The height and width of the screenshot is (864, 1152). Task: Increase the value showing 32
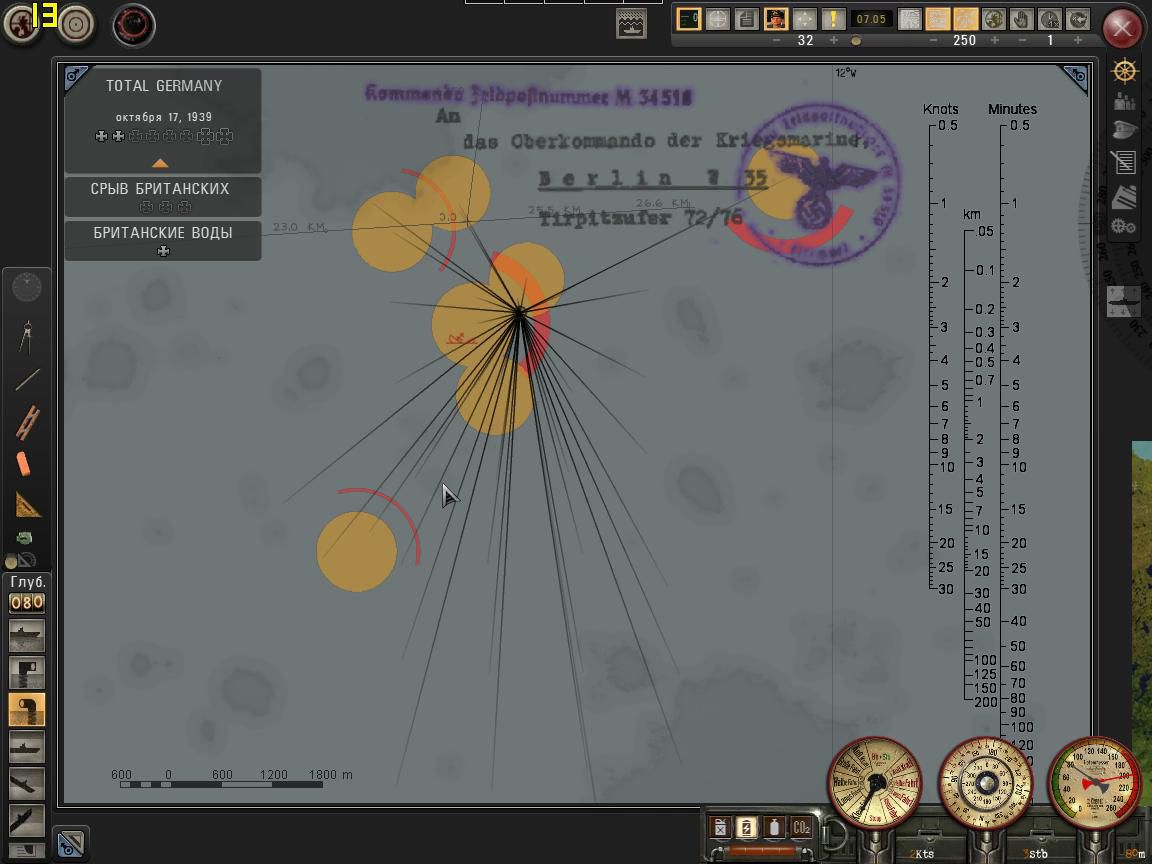(x=834, y=40)
